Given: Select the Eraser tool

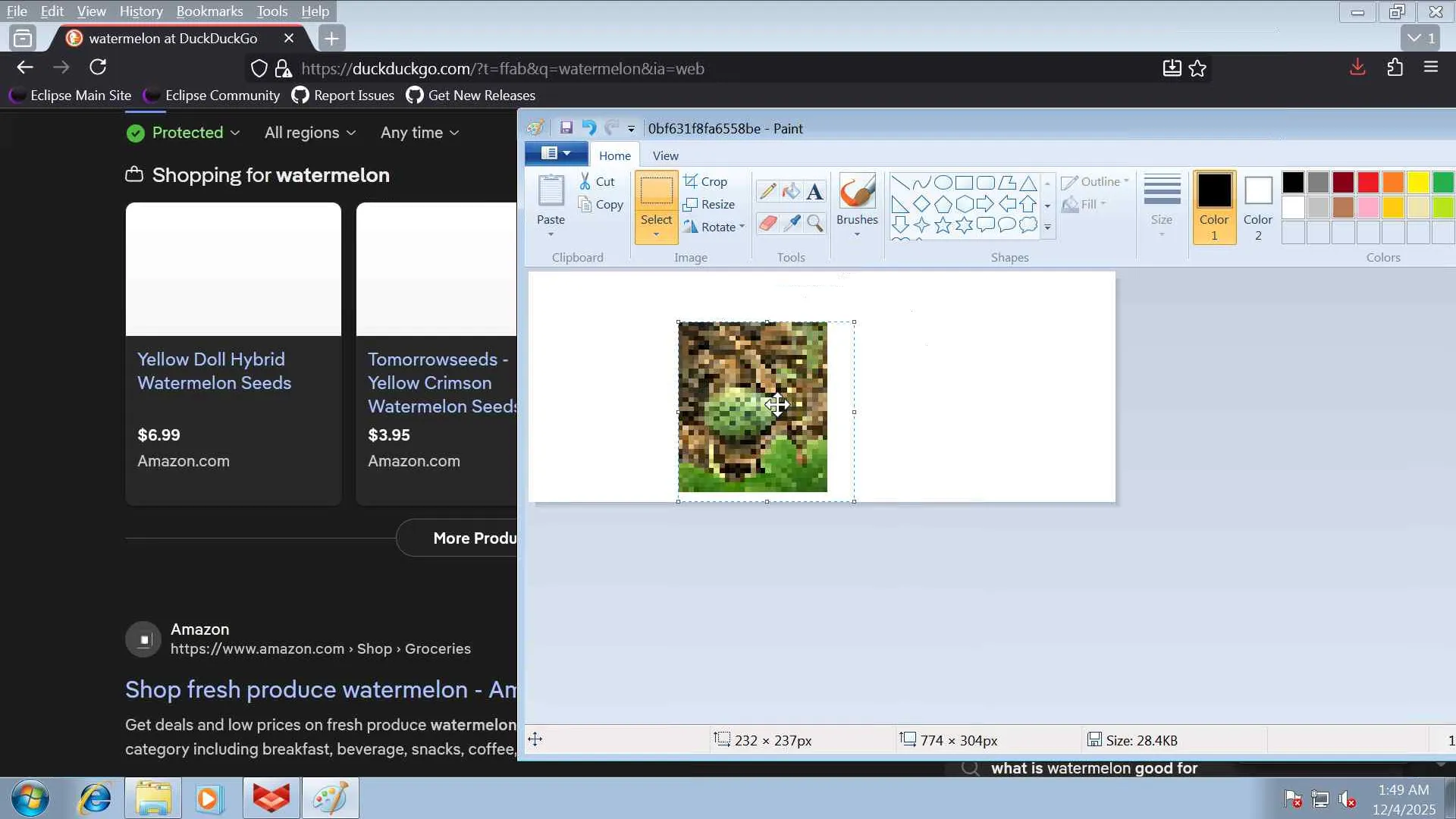Looking at the screenshot, I should click(767, 223).
